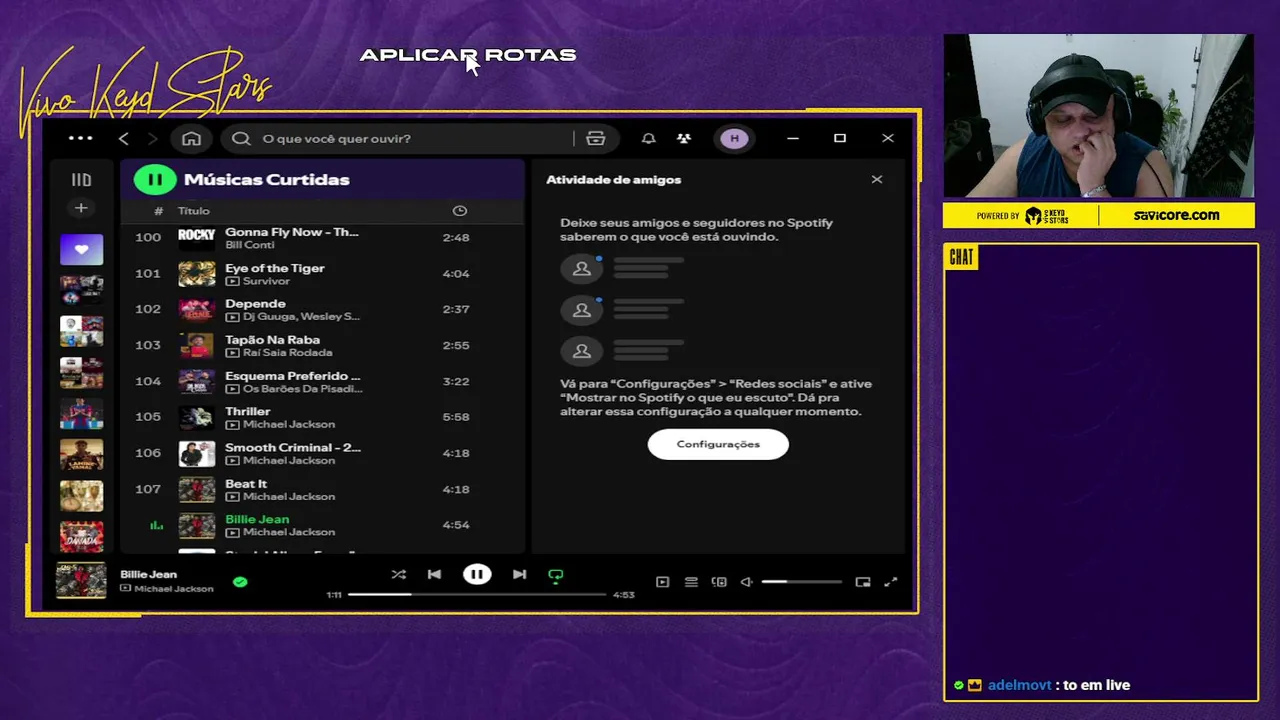Click the 'Músicas Curtidas' heading

click(x=267, y=179)
